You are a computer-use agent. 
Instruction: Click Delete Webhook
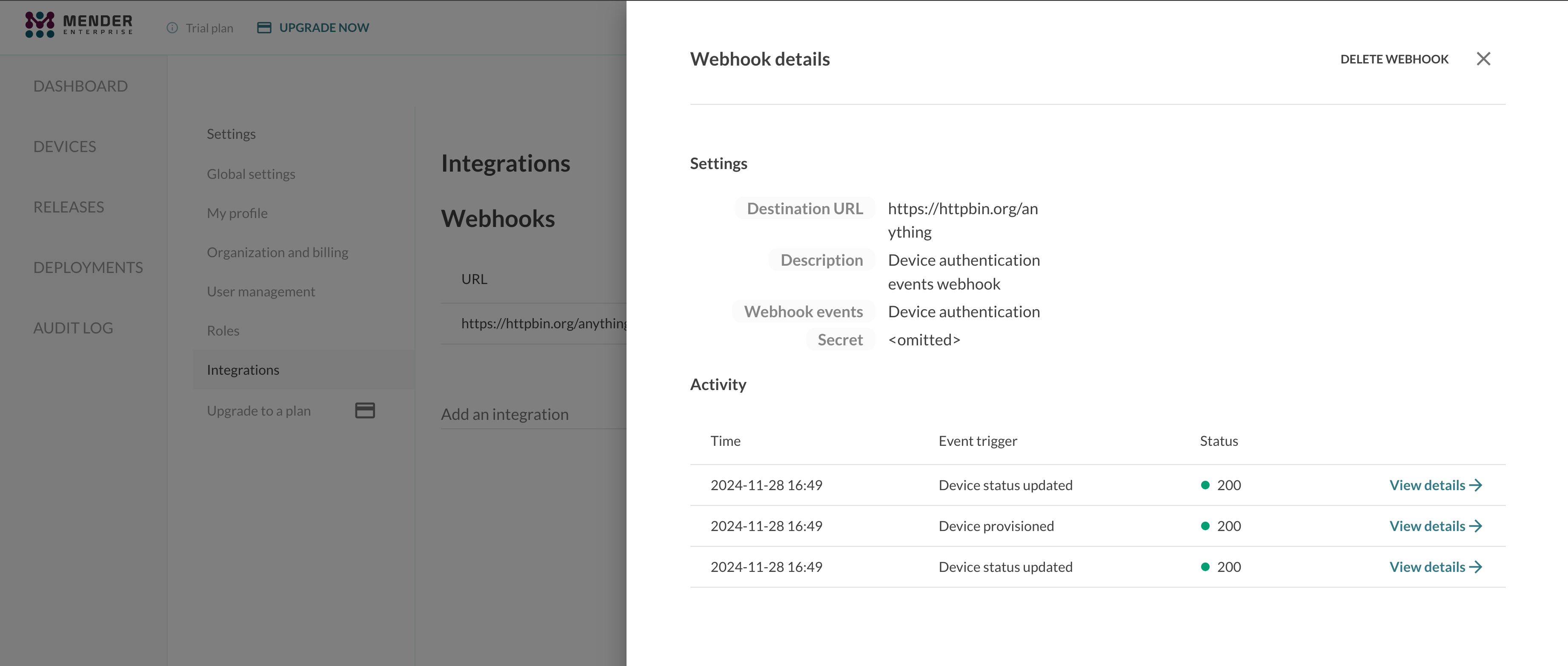1394,59
